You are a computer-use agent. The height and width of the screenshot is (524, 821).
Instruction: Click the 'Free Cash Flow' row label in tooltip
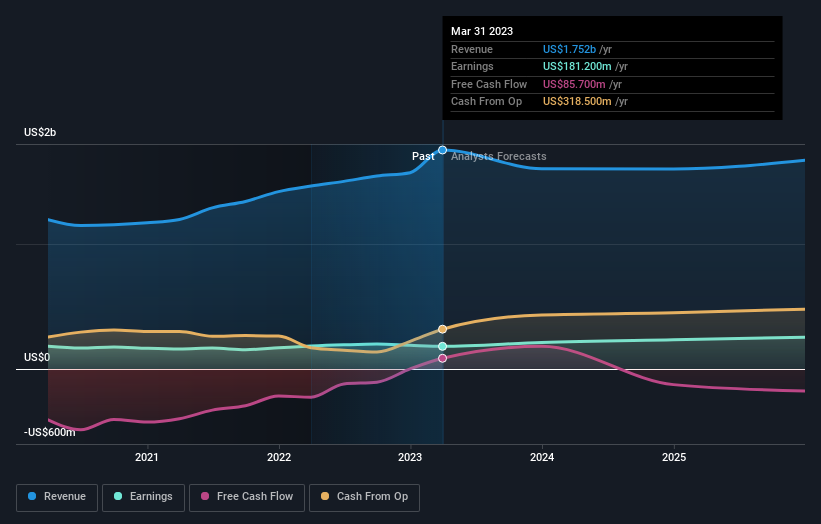[x=489, y=84]
